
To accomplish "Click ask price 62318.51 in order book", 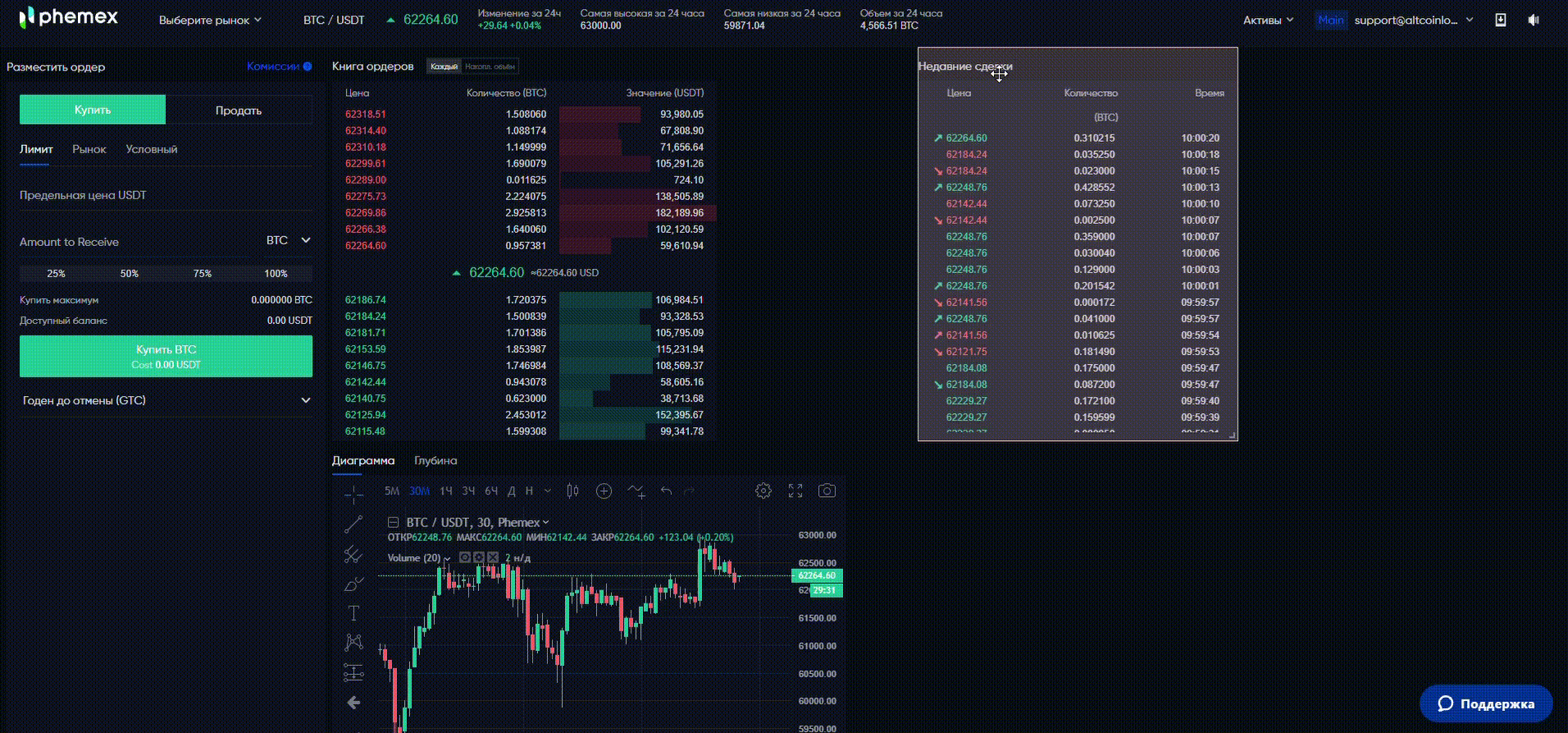I will (x=366, y=114).
